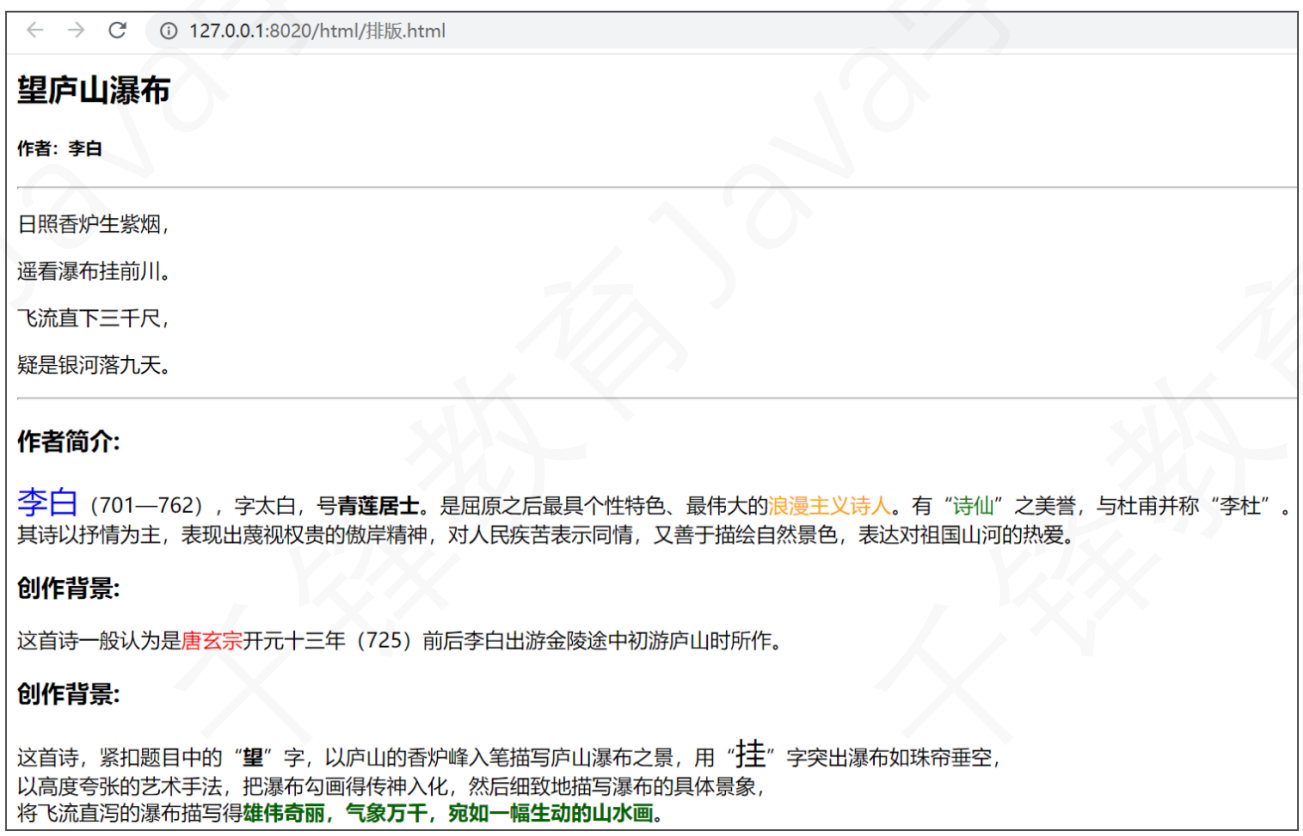Click the second 创作背景: heading above 这首诗，紧扣题目
Image resolution: width=1303 pixels, height=836 pixels.
point(69,694)
